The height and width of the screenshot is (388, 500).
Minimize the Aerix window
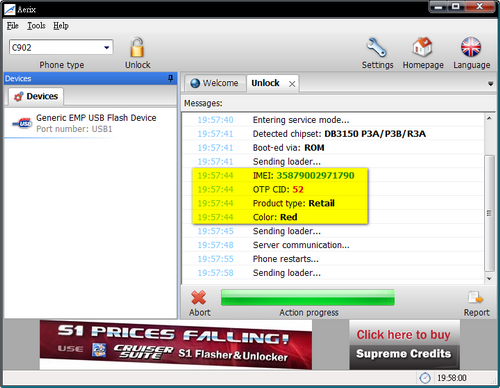(439, 7)
